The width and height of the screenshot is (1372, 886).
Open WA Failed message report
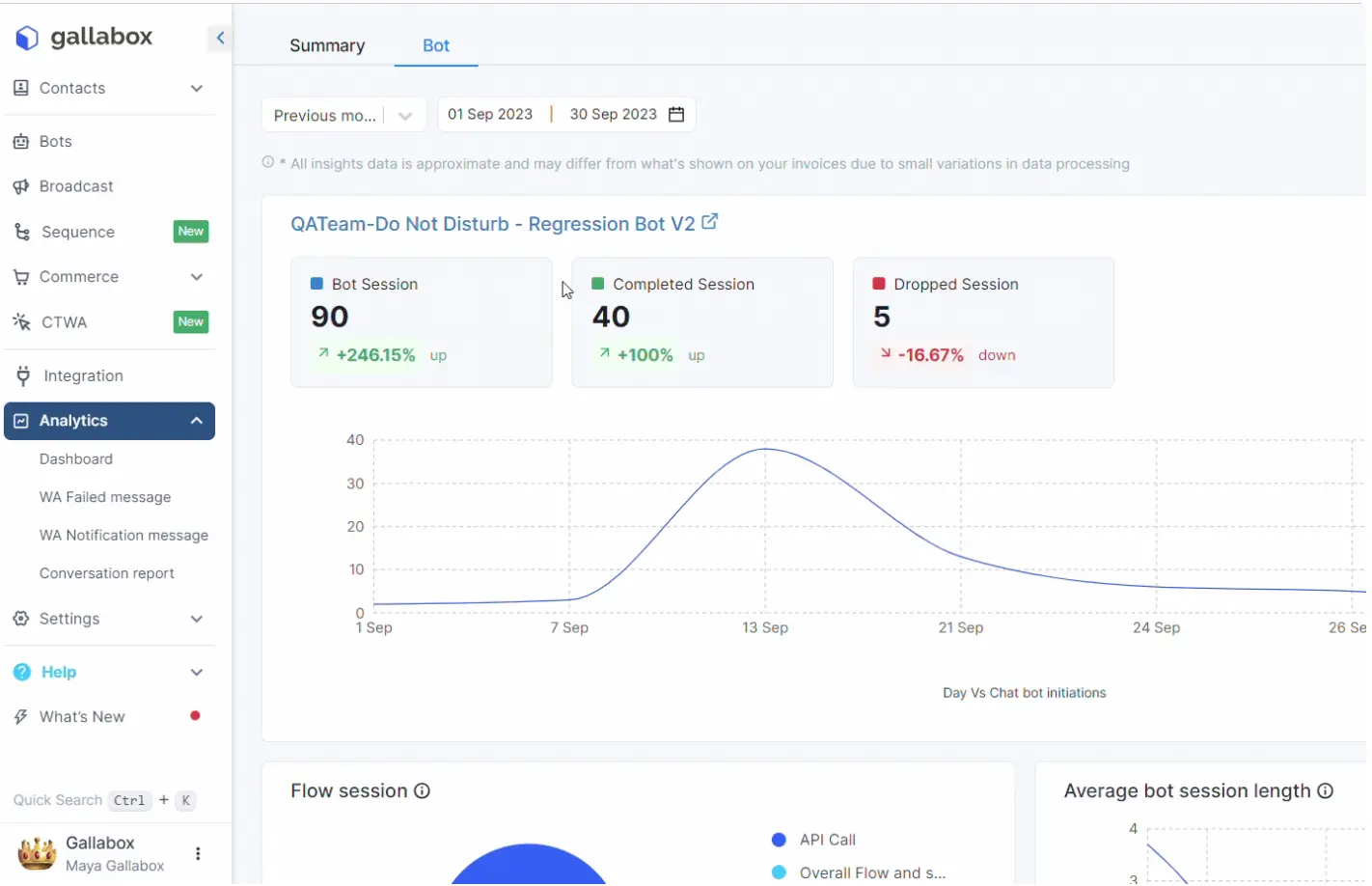[105, 497]
